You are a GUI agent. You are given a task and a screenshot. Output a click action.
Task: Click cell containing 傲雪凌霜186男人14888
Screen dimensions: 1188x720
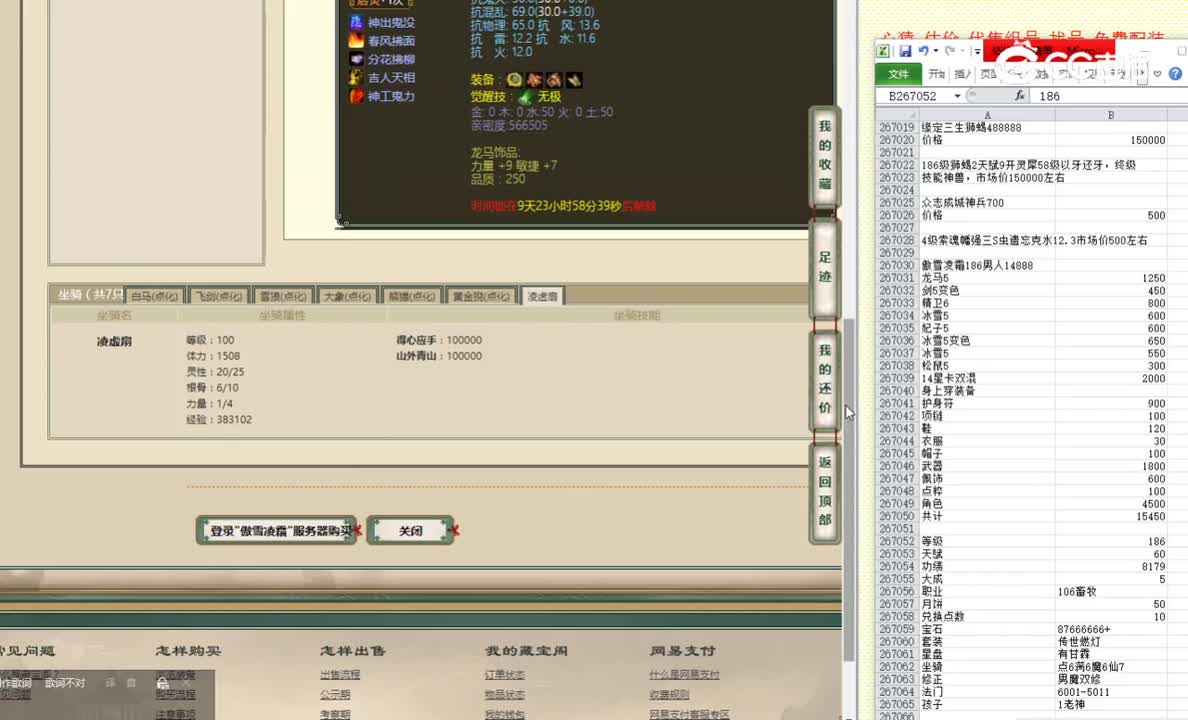pos(987,266)
